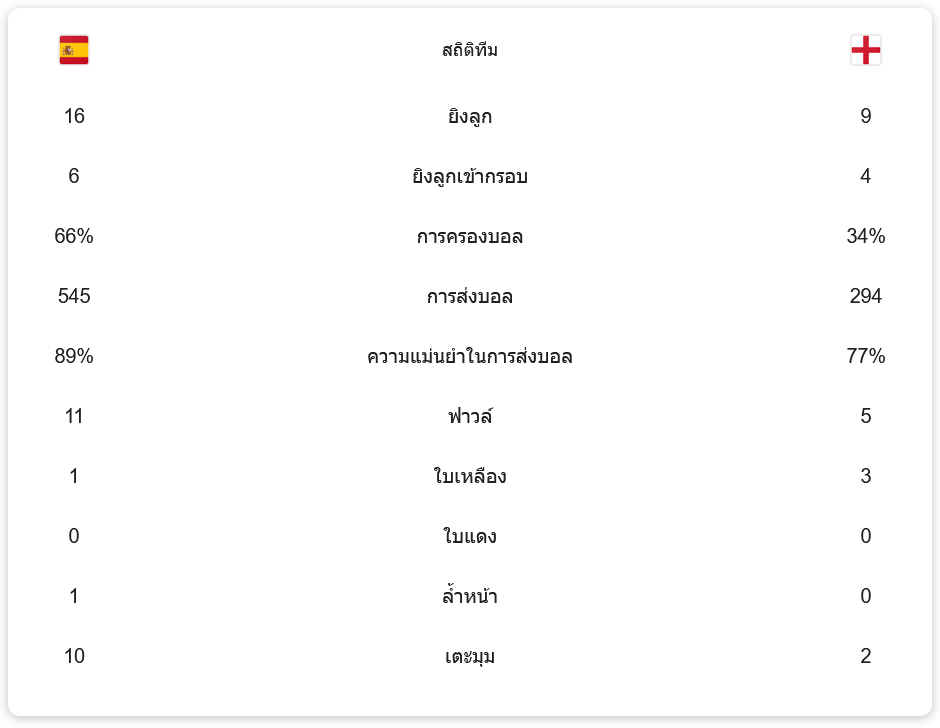Screen dimensions: 940x728
Task: Select the การส่งบอล passes label
Action: pos(469,296)
